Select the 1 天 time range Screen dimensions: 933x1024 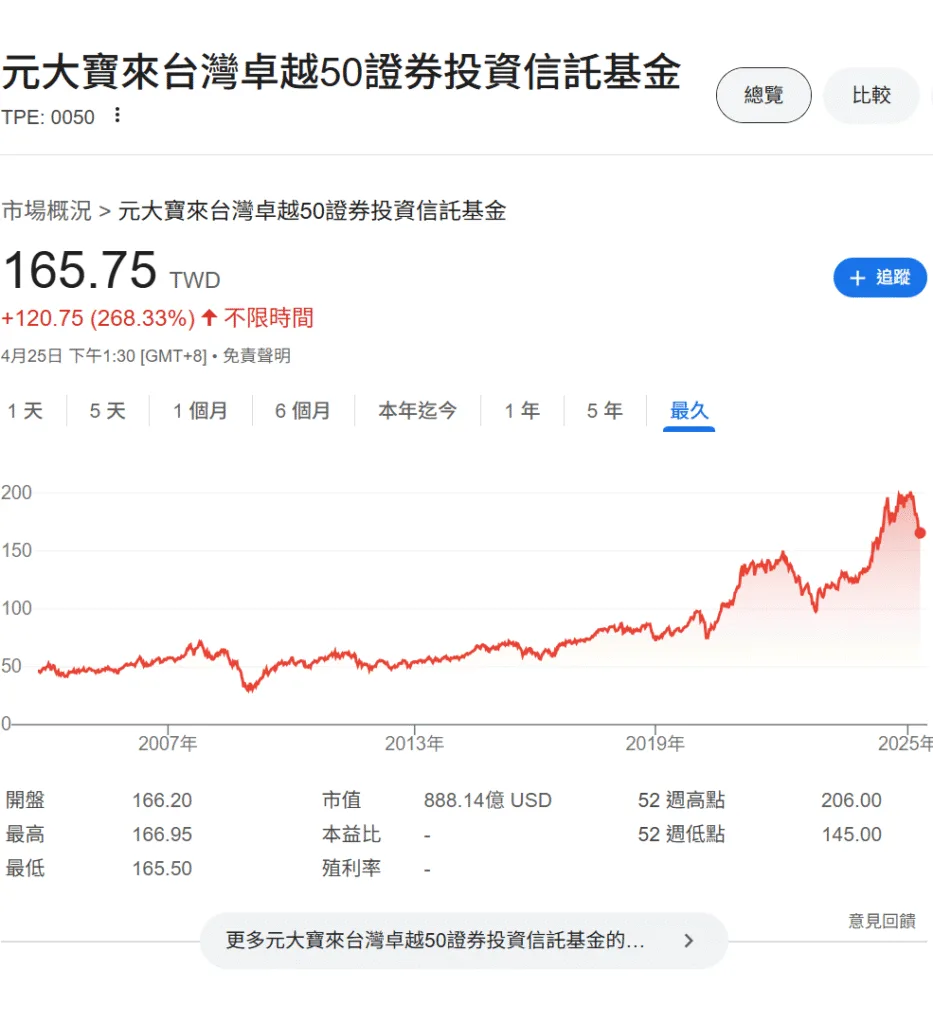point(25,411)
